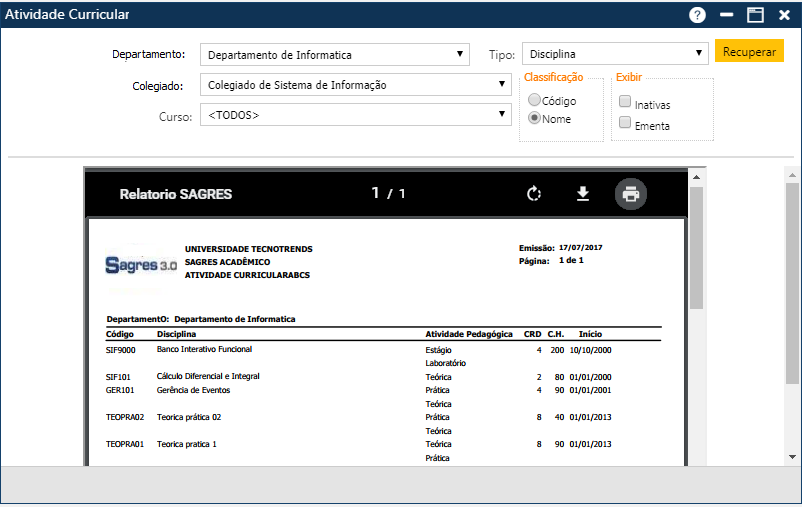Viewport: 802px width, 507px height.
Task: Click the Sagres 3.0 logo
Action: [141, 264]
